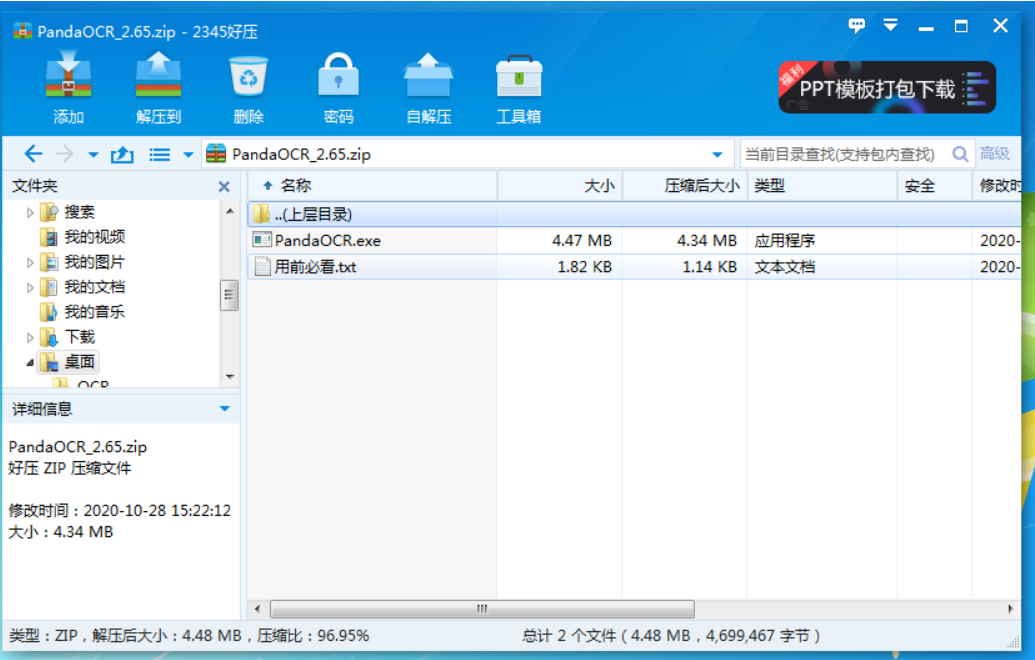Click the folder tree vertical scrollbar thumb
1035x660 pixels.
[229, 295]
